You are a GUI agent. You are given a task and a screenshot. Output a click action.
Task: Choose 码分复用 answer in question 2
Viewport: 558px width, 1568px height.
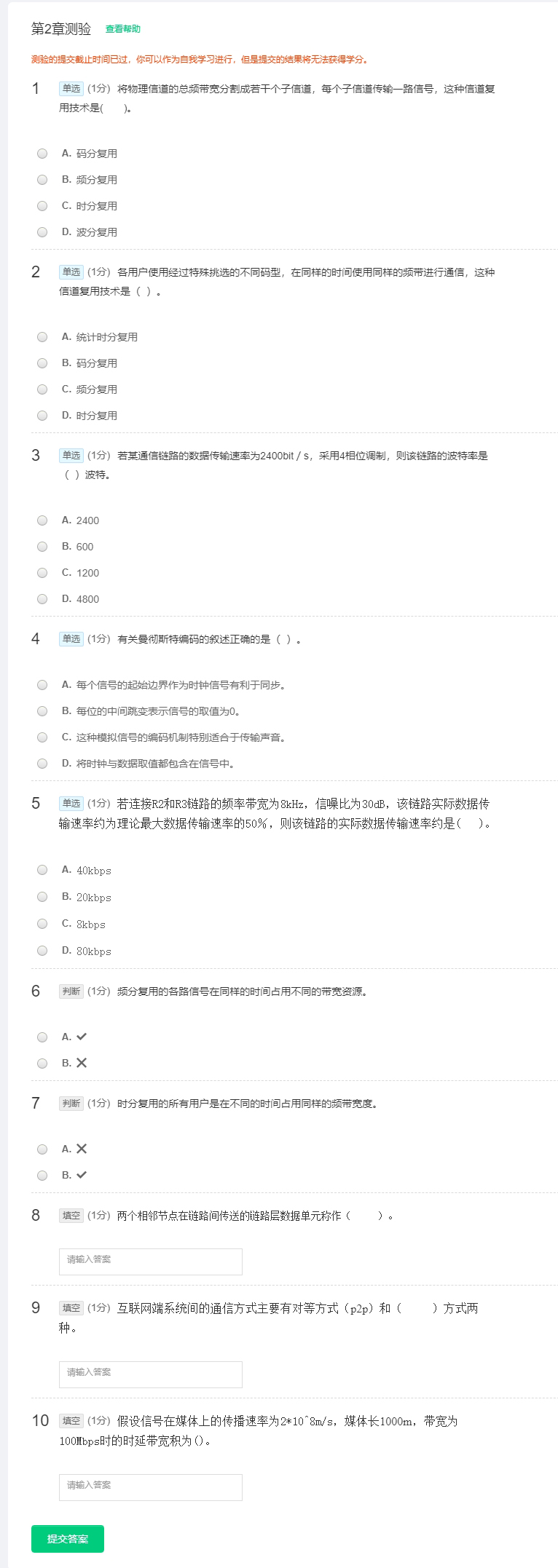[42, 363]
